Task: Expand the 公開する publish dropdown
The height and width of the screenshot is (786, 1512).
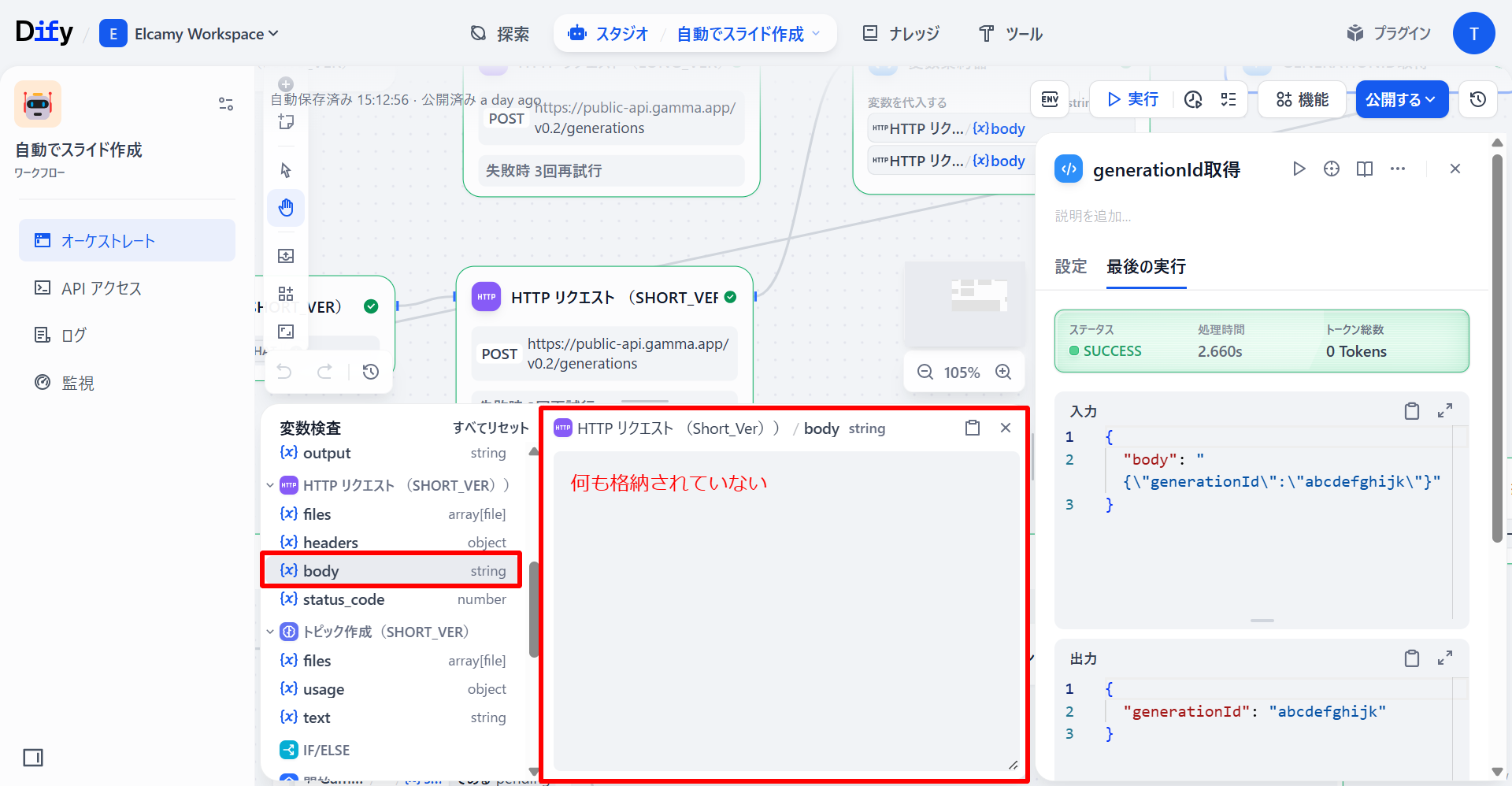Action: tap(1402, 99)
